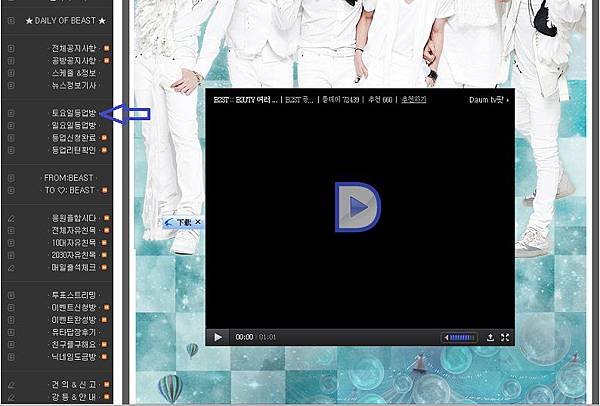Click the underlined 추천하기 link in video header

414,99
